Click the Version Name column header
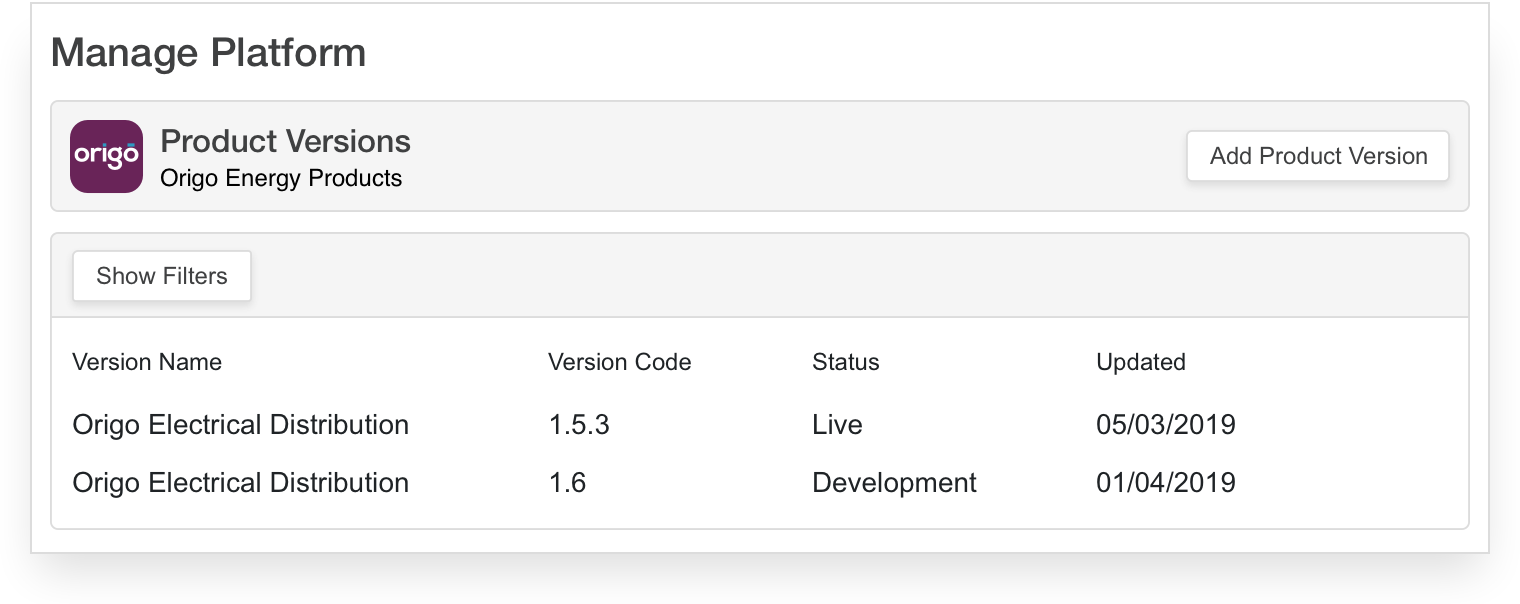This screenshot has width=1520, height=604. (147, 362)
